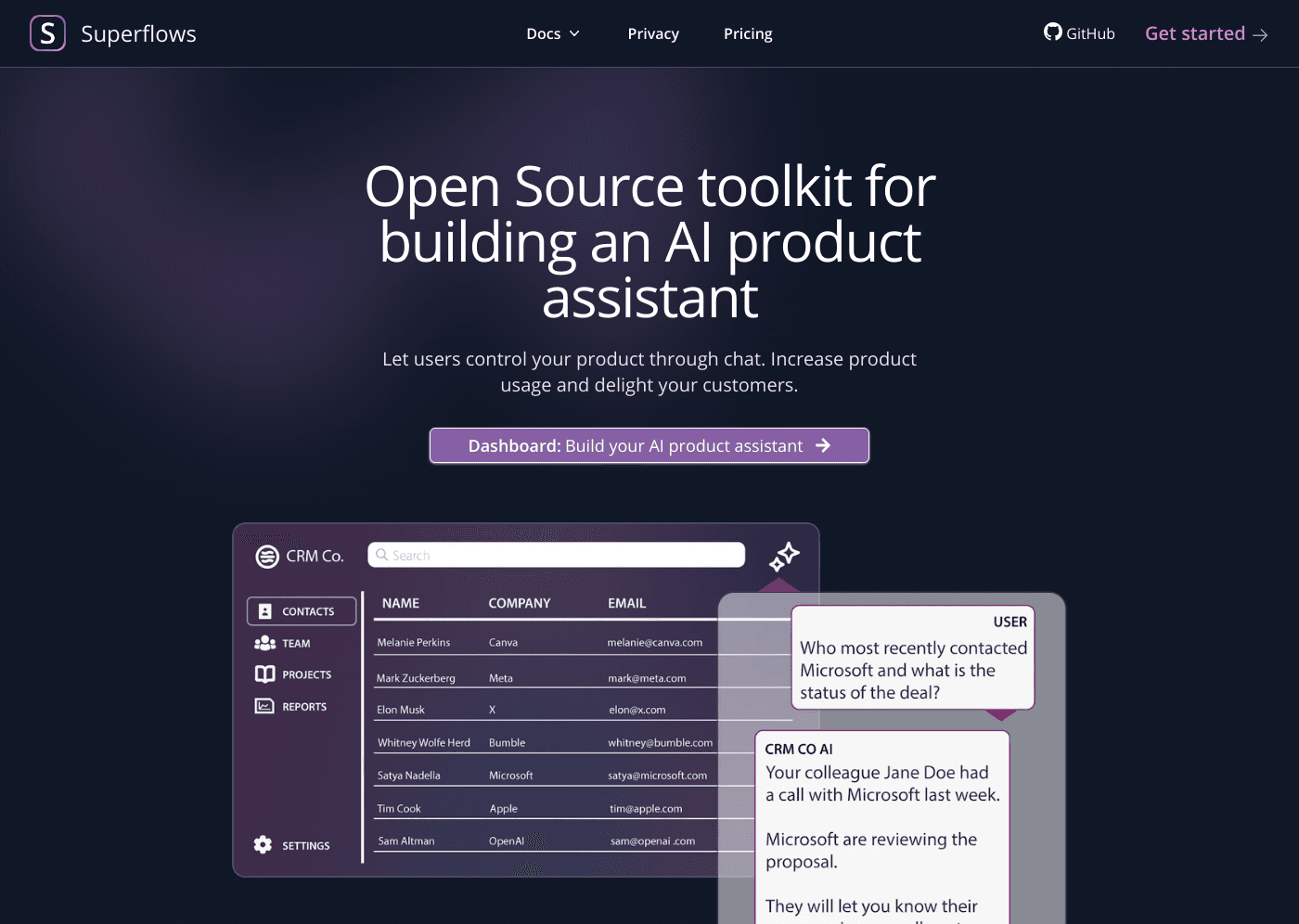
Task: Select Satya Nadella contact name
Action: [408, 776]
